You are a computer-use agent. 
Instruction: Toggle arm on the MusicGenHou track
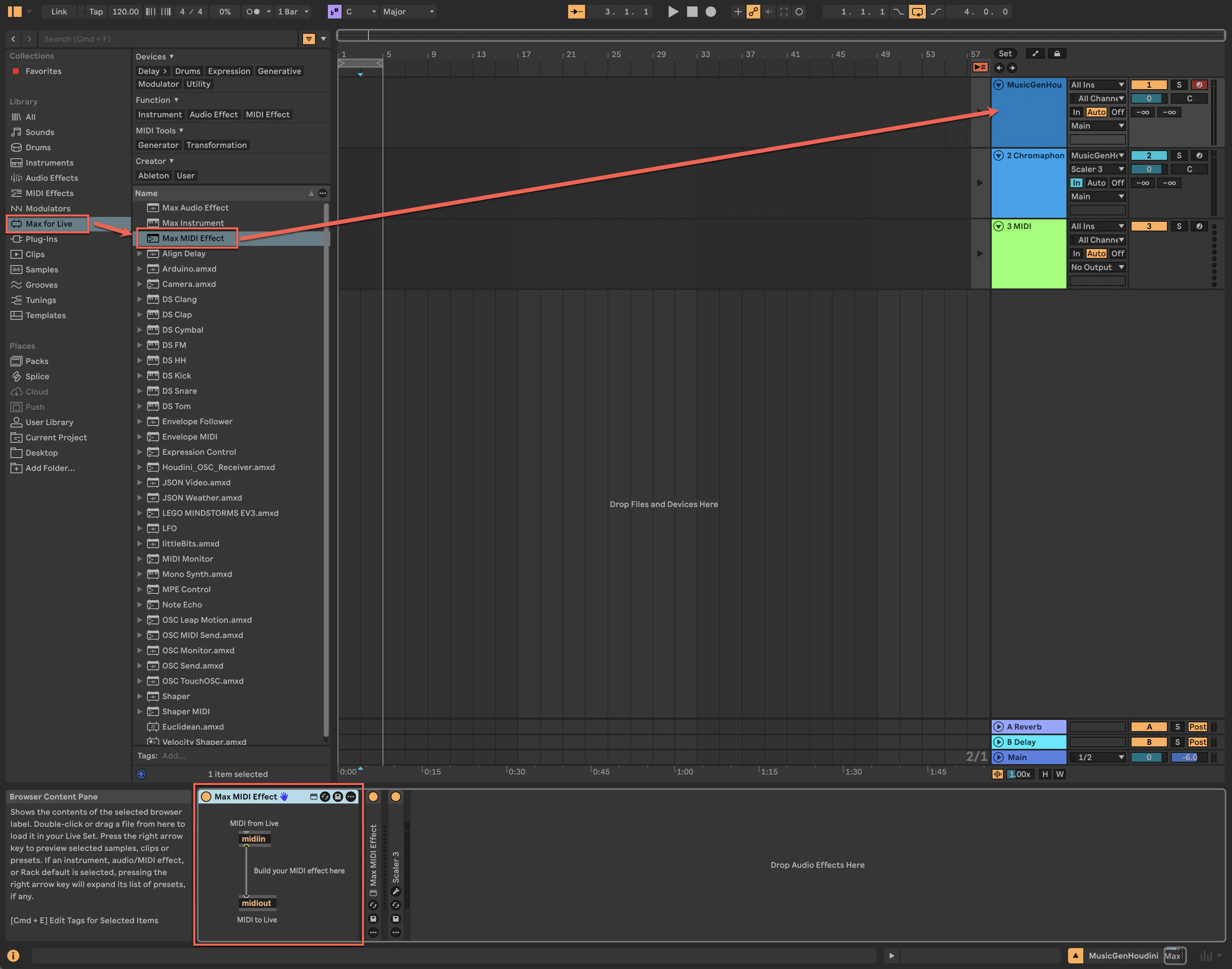click(1199, 84)
